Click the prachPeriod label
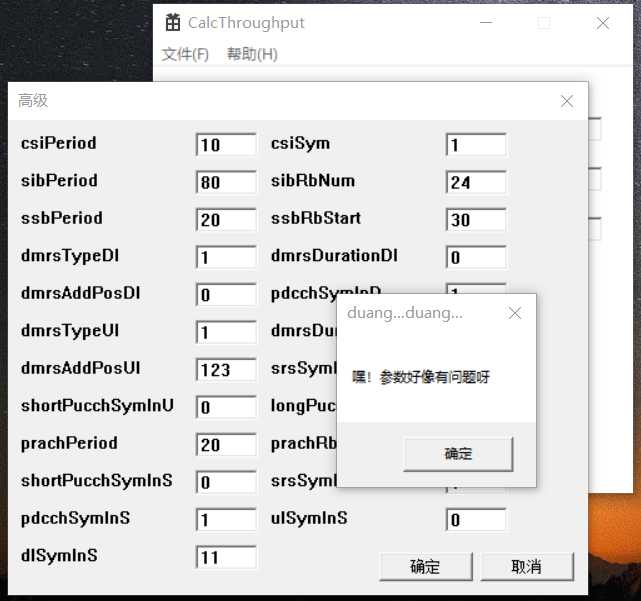The width and height of the screenshot is (641, 601). [69, 443]
